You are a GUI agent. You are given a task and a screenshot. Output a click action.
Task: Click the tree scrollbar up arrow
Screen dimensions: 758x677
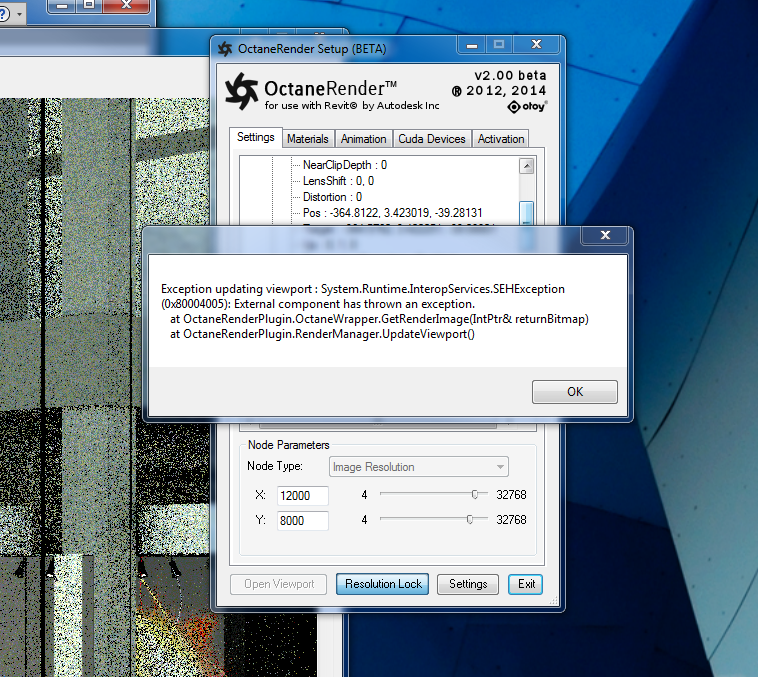pos(526,166)
